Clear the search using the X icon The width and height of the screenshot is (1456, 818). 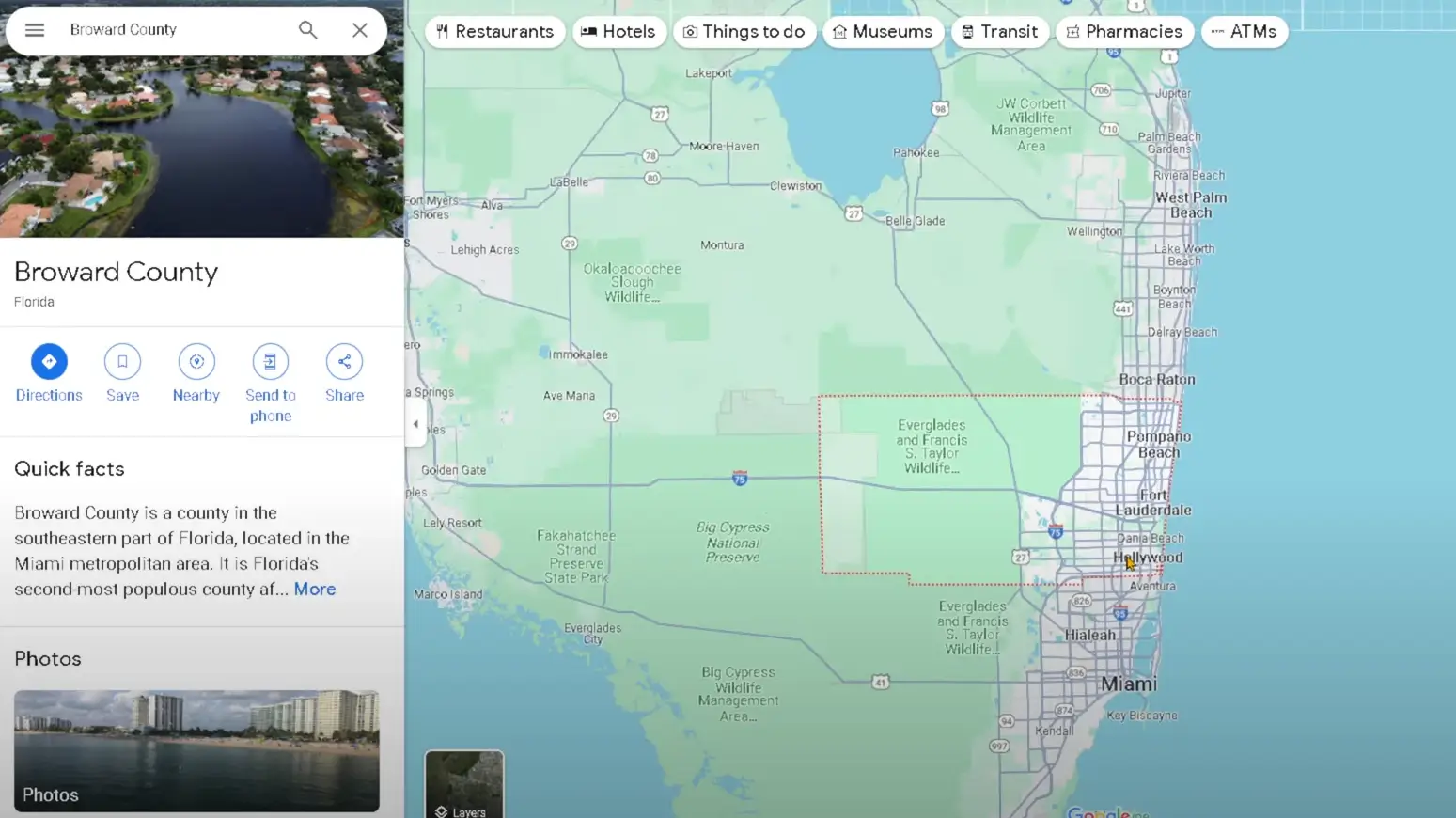(360, 29)
